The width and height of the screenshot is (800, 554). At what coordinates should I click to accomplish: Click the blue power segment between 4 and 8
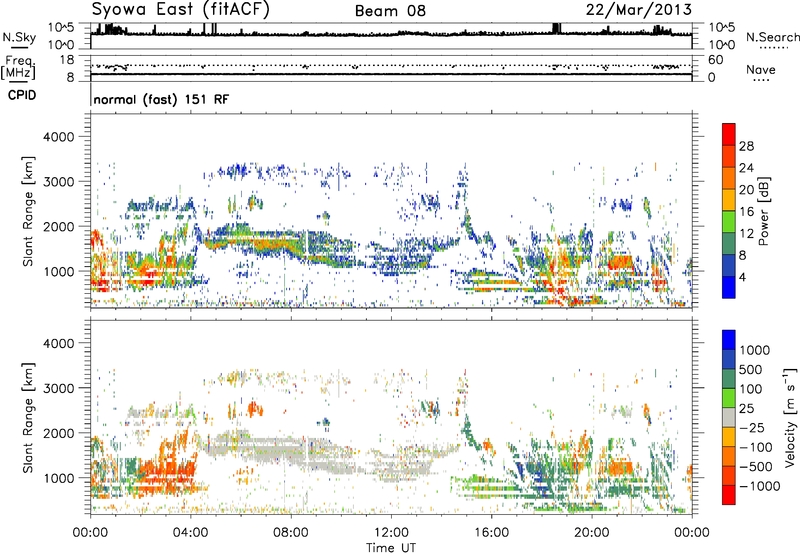[x=729, y=265]
